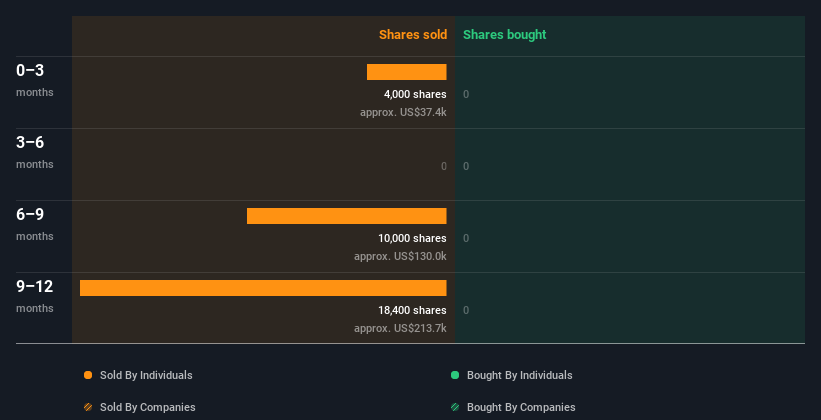The height and width of the screenshot is (420, 821).
Task: Click the approx. US$213.7k amount text
Action: pos(400,328)
